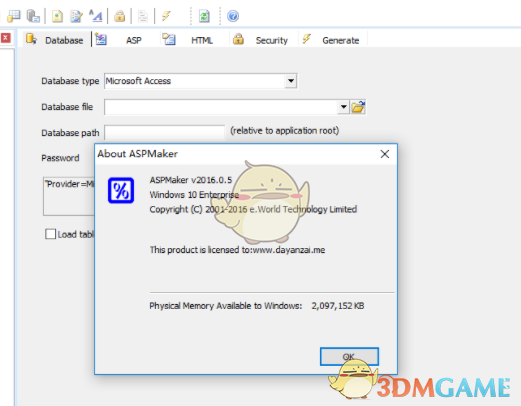Image resolution: width=521 pixels, height=406 pixels.
Task: Expand the Database file dropdown arrow
Action: coord(343,107)
